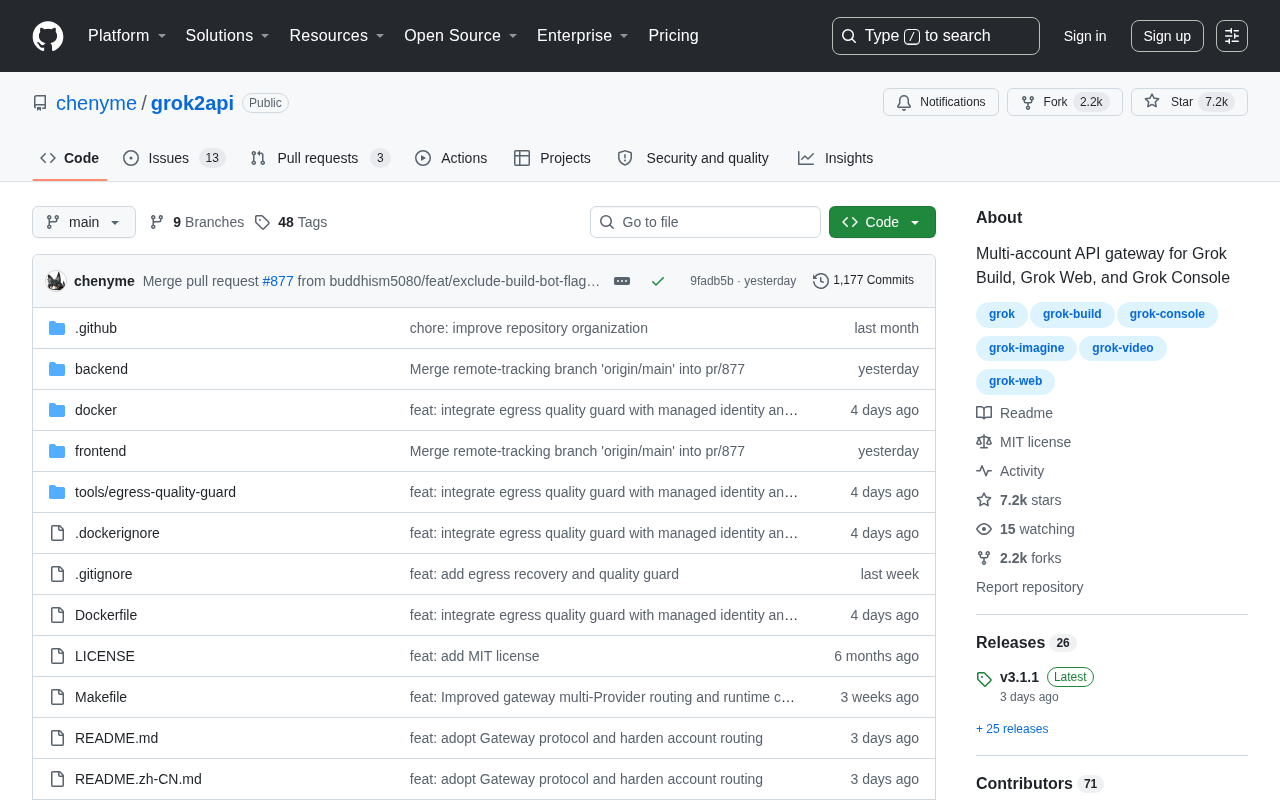1280x800 pixels.
Task: Click the README.md file icon
Action: click(57, 738)
